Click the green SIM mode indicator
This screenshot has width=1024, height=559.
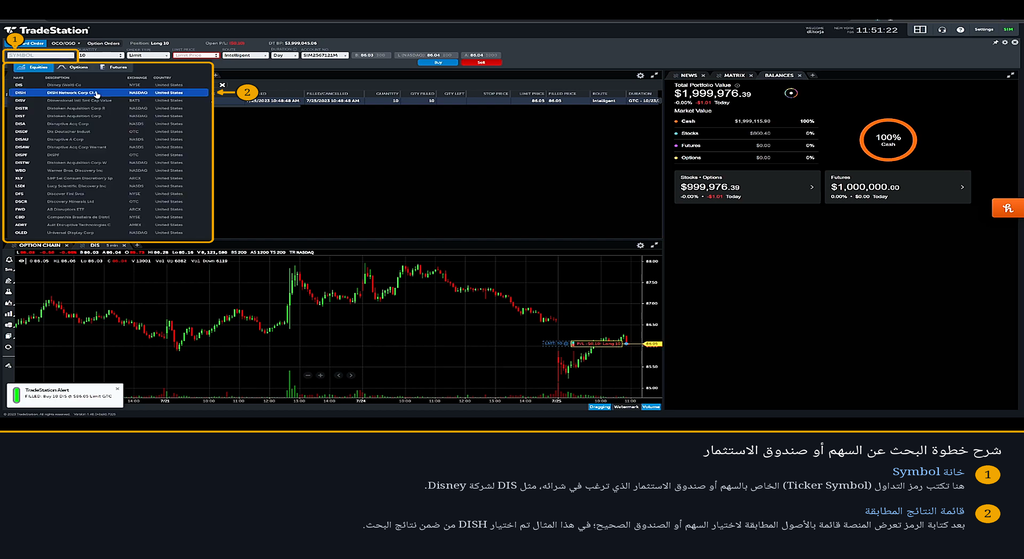coord(1008,29)
